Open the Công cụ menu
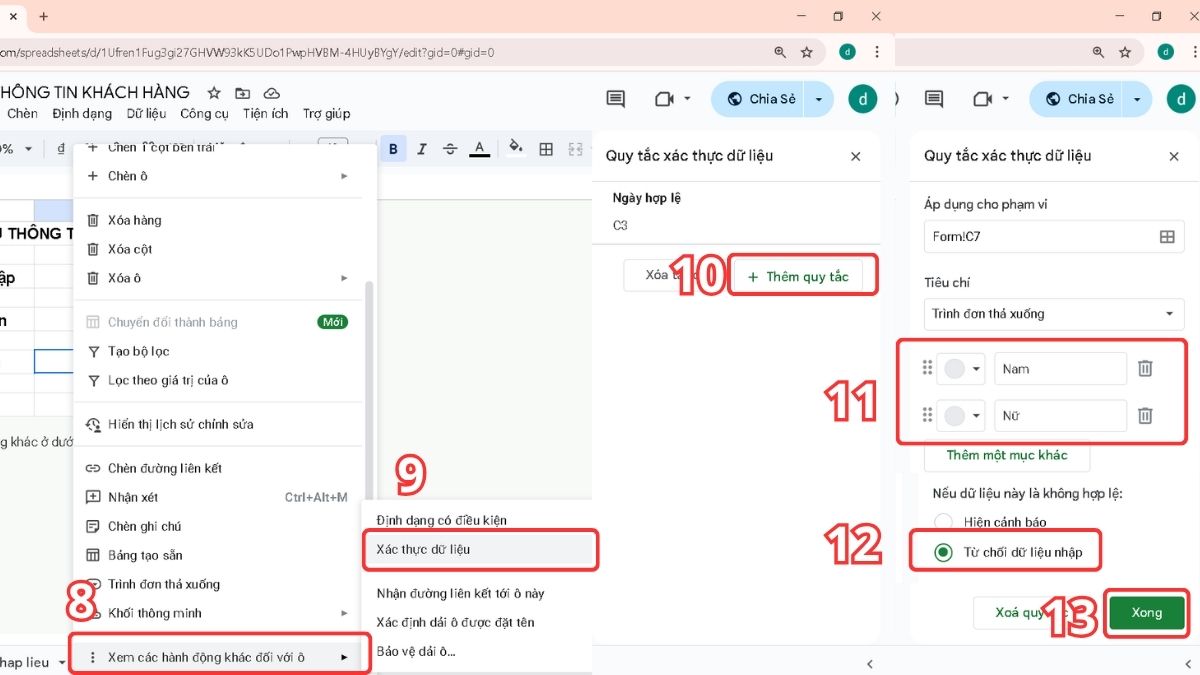Screen dimensions: 1200x675 click(204, 114)
